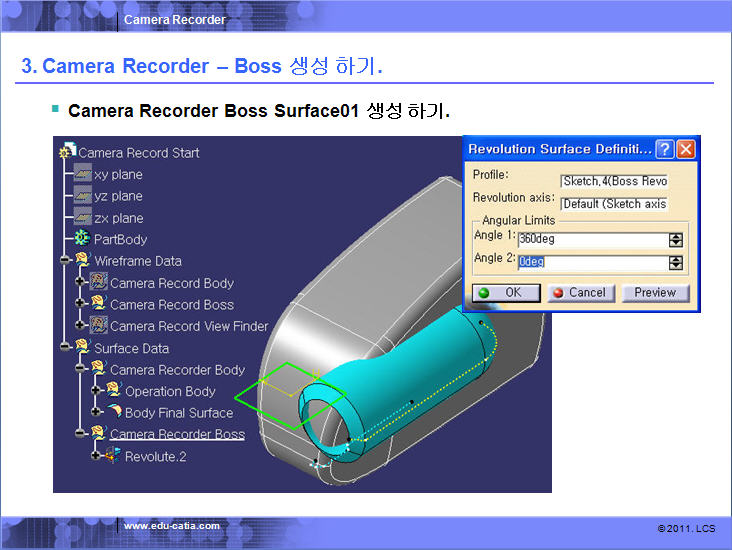Click the Profile input field

614,181
